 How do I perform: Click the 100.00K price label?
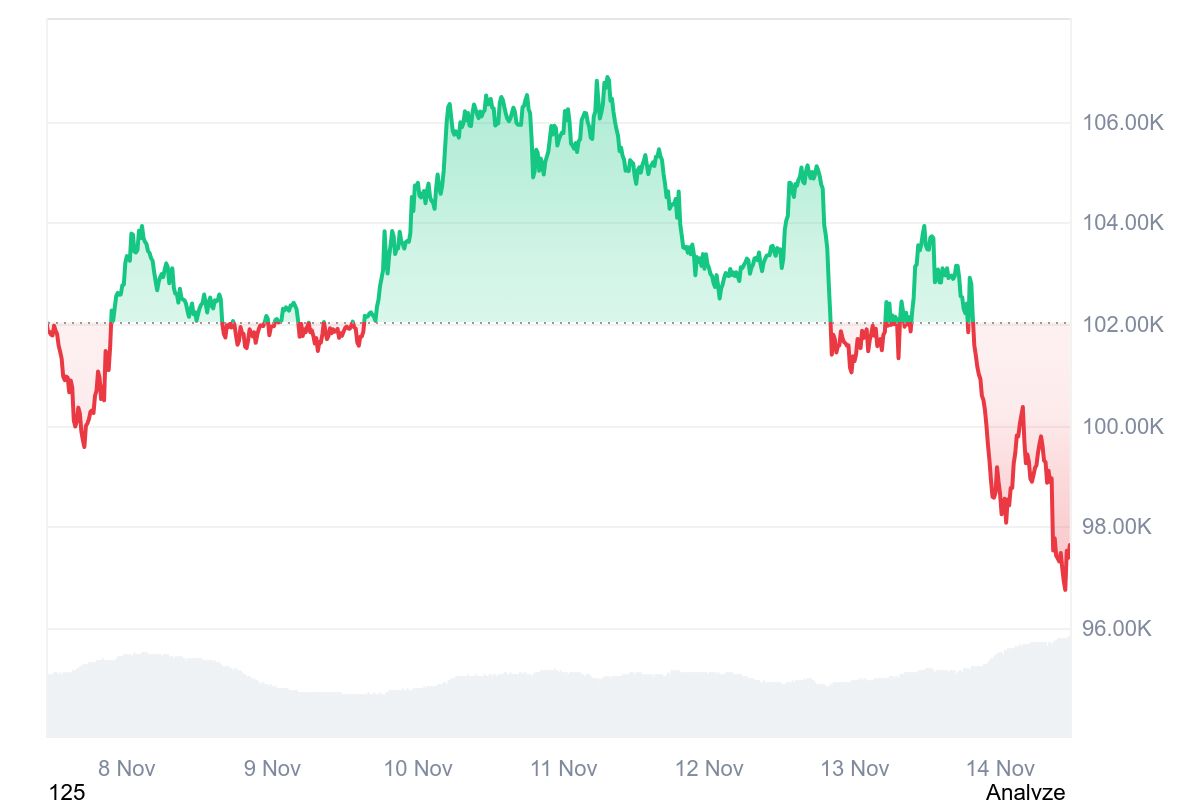1123,427
